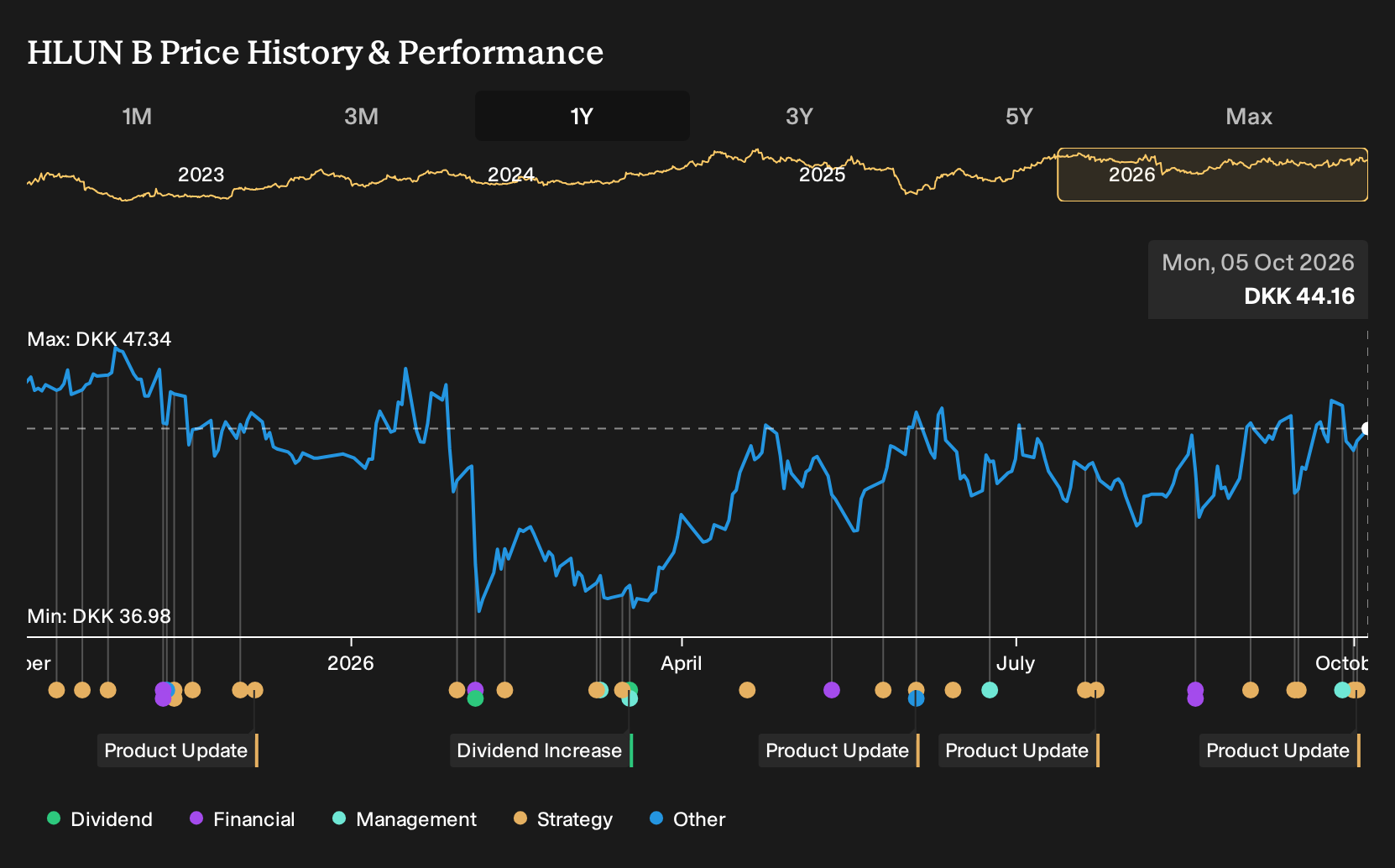Open the Dividend Increase event label
Screen dimensions: 1395x868
pos(541,750)
